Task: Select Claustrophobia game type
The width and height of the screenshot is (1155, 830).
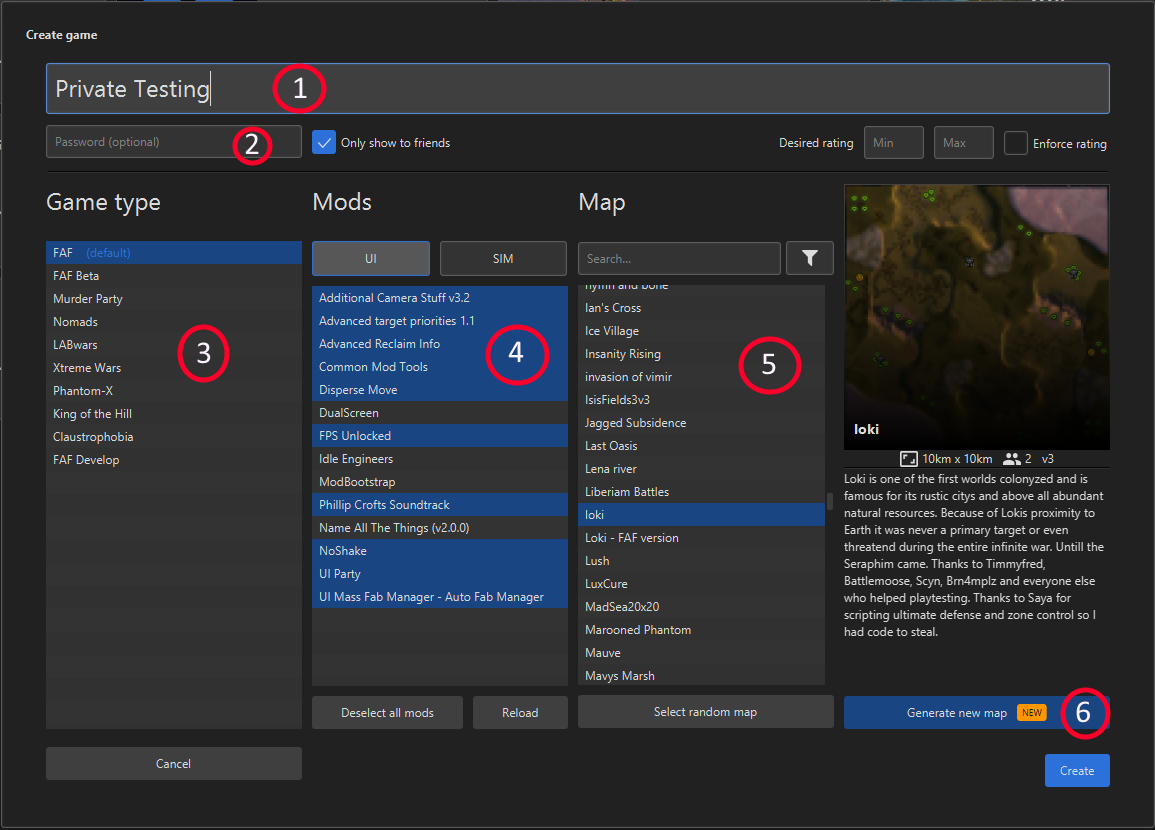Action: pos(174,437)
